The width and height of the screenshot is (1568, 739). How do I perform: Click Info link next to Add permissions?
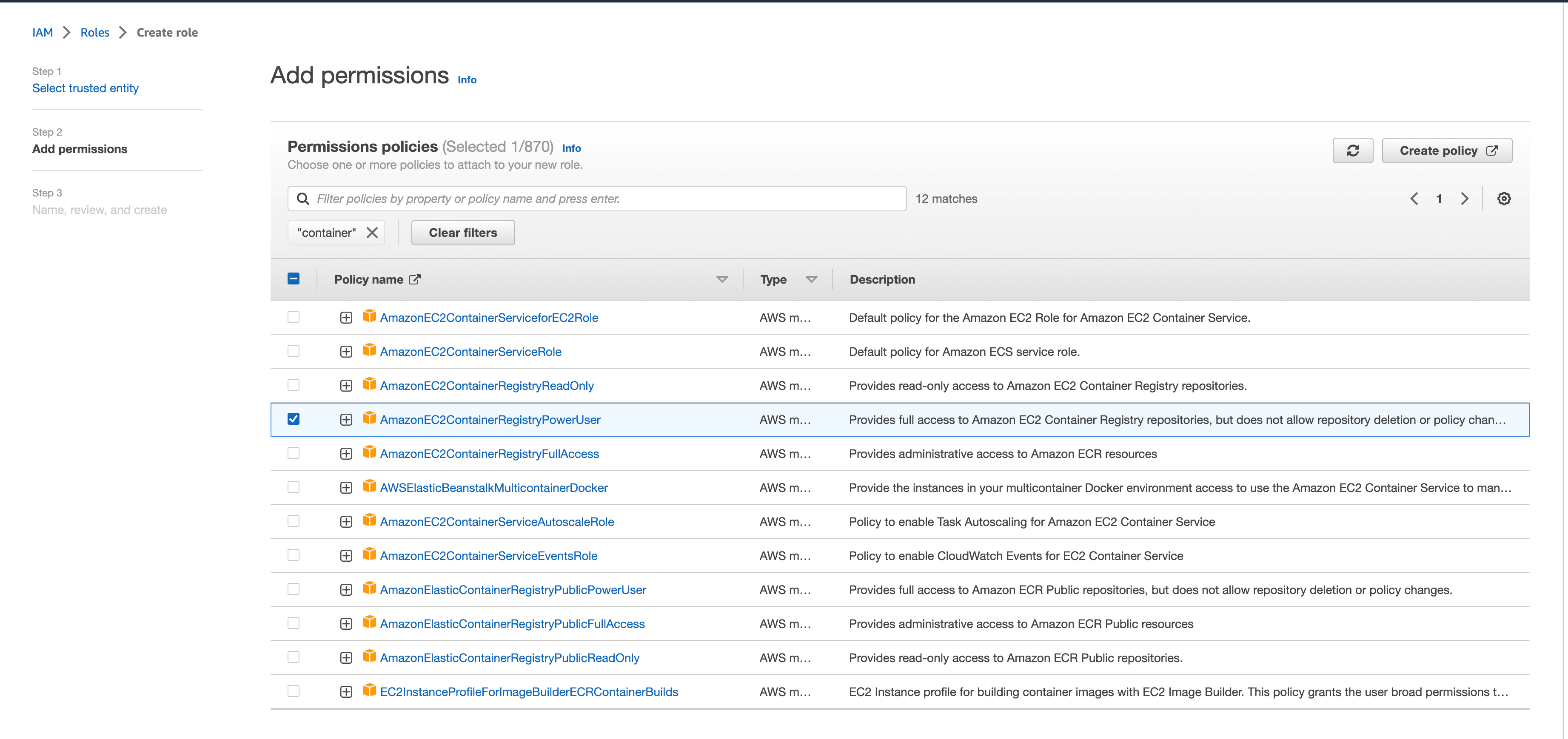point(467,80)
